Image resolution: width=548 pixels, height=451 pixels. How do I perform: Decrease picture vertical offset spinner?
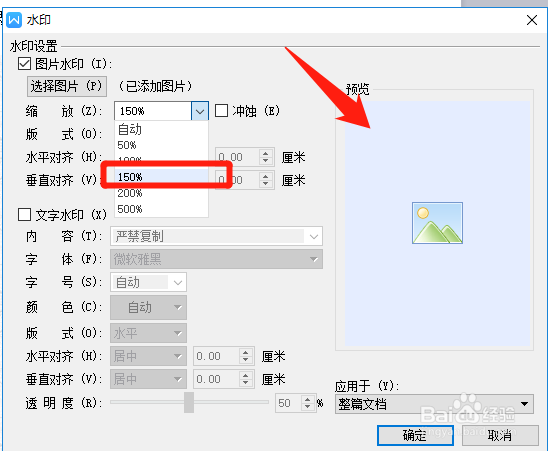[266, 184]
